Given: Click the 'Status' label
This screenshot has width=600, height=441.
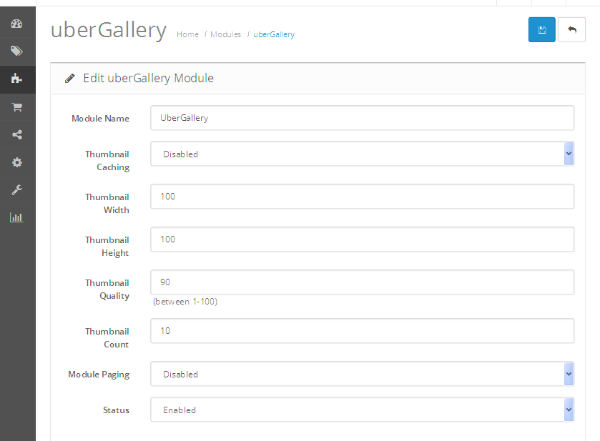Looking at the screenshot, I should [x=116, y=410].
